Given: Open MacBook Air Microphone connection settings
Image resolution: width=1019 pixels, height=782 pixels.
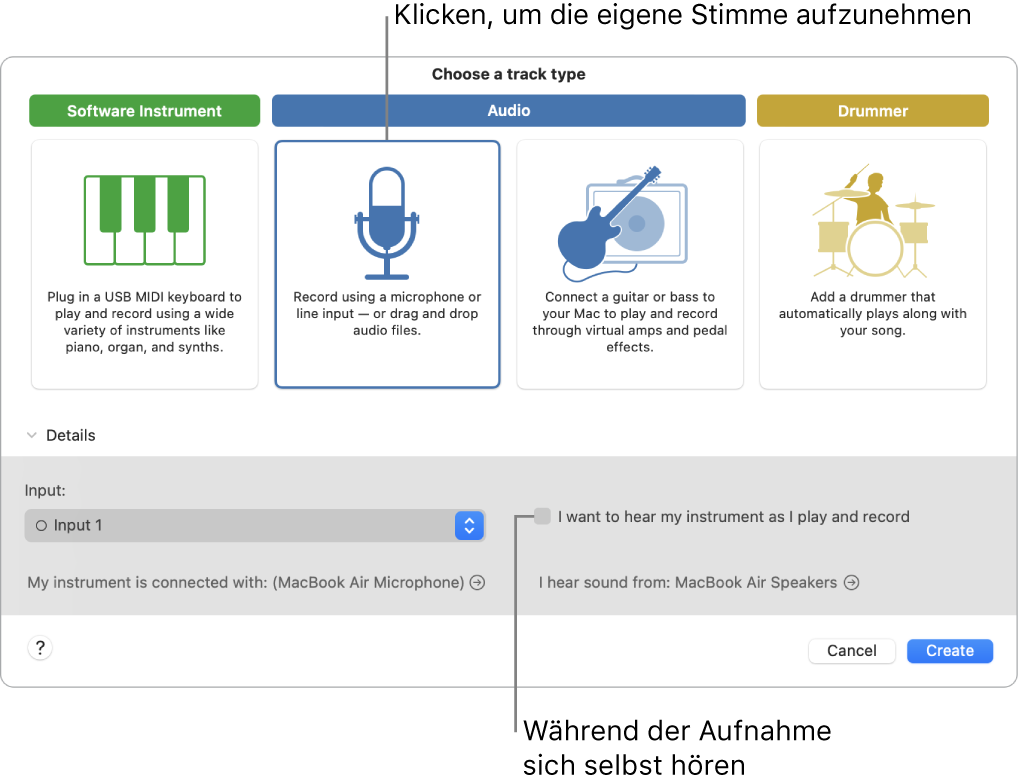Looking at the screenshot, I should click(476, 582).
